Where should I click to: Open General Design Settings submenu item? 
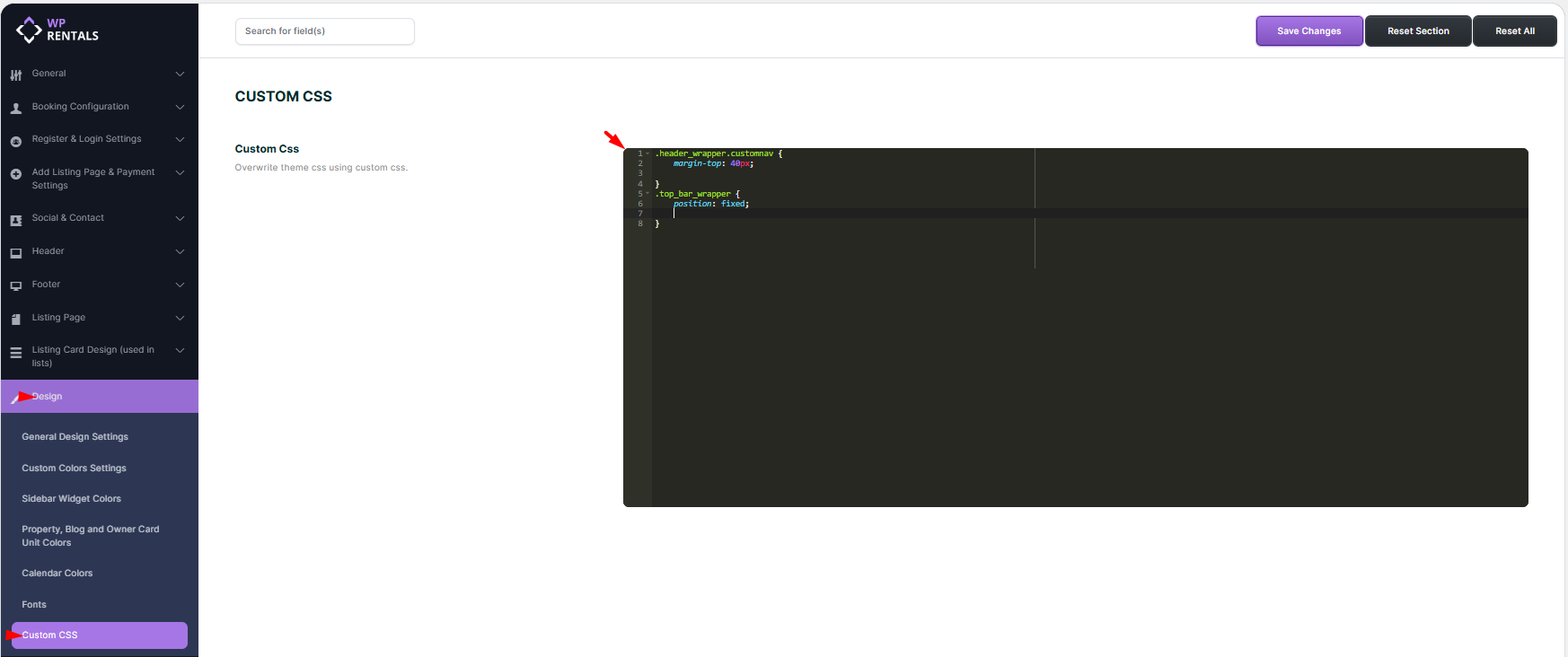point(75,437)
